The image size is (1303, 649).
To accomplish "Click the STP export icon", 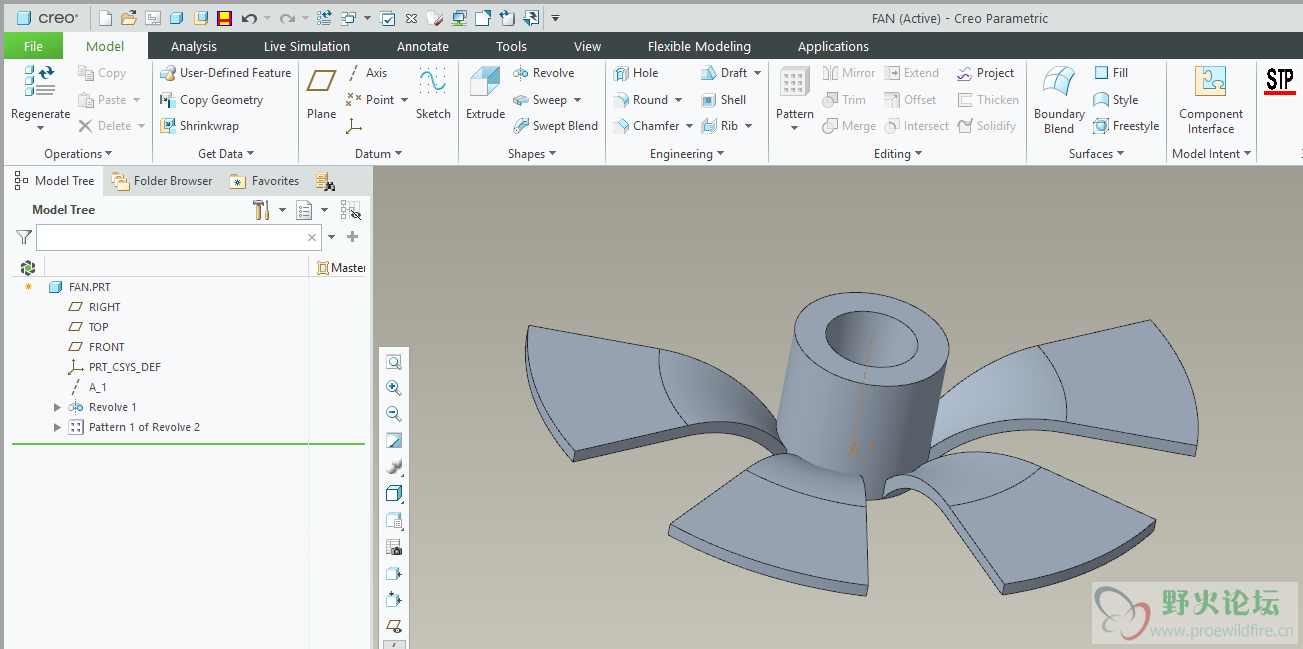I will 1279,81.
